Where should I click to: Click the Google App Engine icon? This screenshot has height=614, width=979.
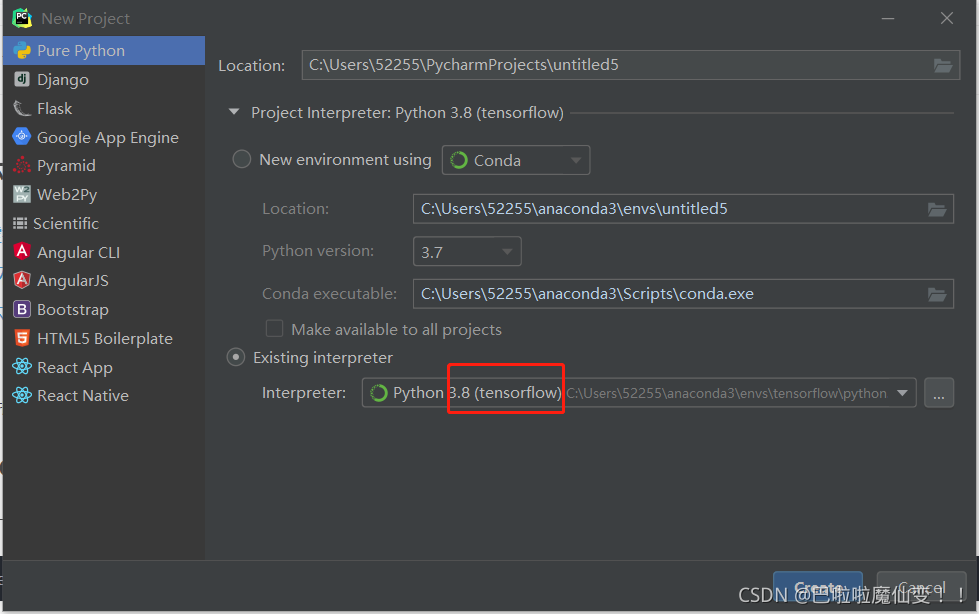22,136
